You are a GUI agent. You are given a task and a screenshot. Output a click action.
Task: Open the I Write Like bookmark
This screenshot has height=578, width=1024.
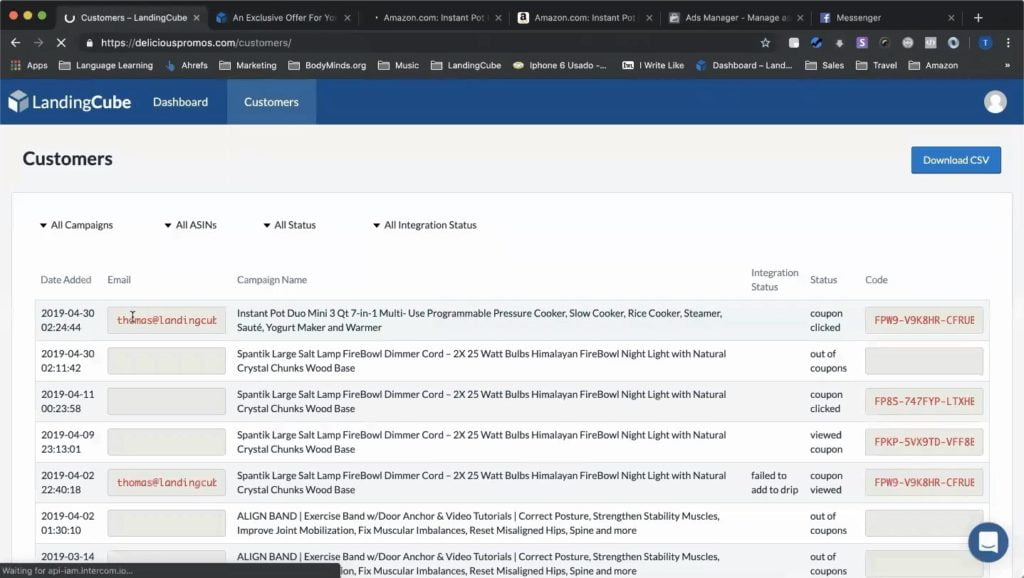[x=653, y=65]
